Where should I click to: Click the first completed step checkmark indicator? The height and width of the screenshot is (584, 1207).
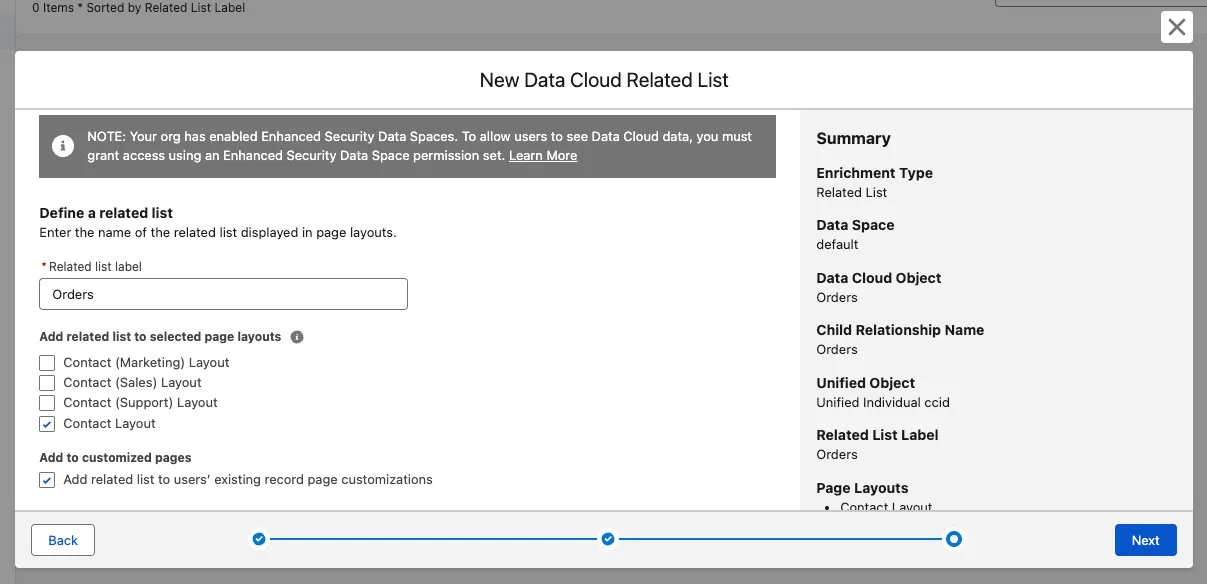259,540
